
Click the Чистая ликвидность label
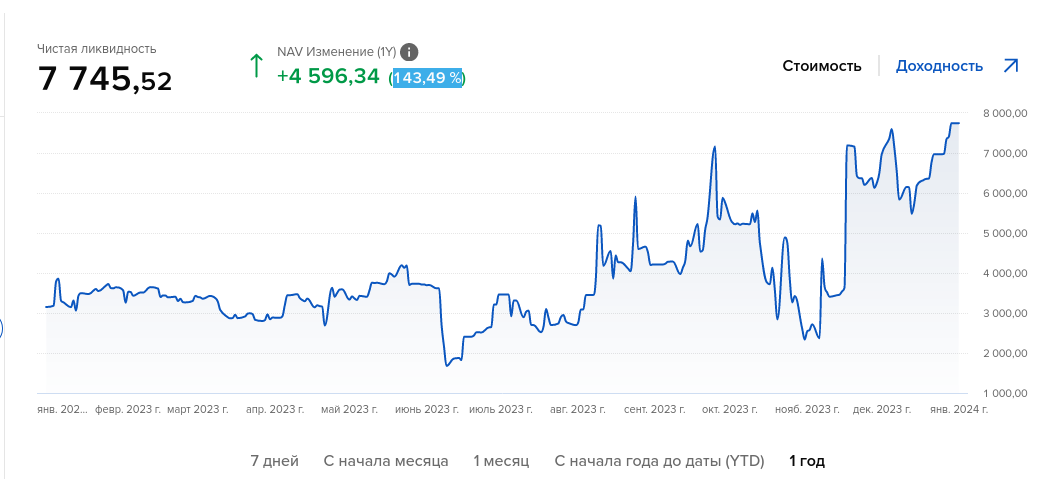[x=97, y=49]
